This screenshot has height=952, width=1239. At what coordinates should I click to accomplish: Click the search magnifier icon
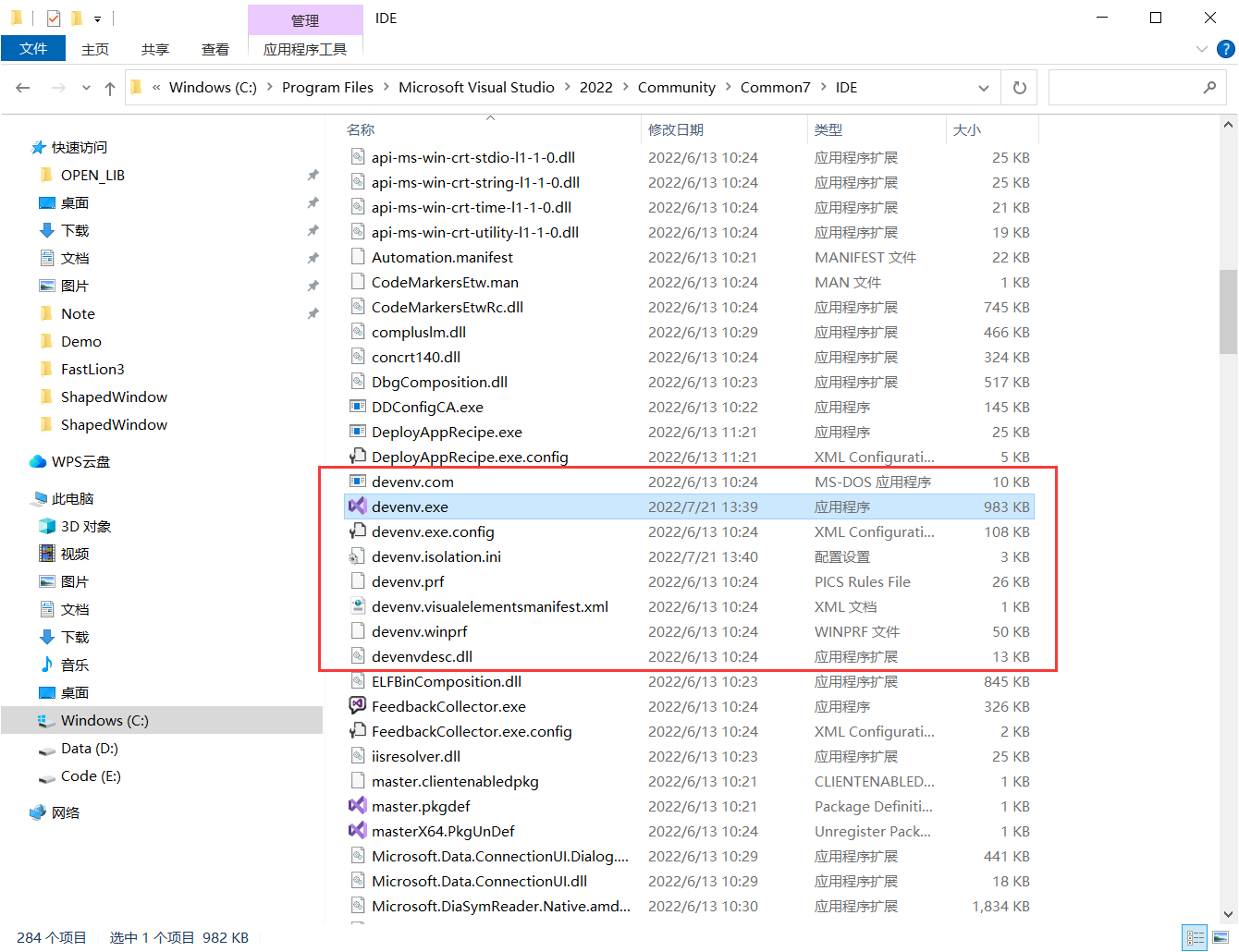pyautogui.click(x=1209, y=87)
